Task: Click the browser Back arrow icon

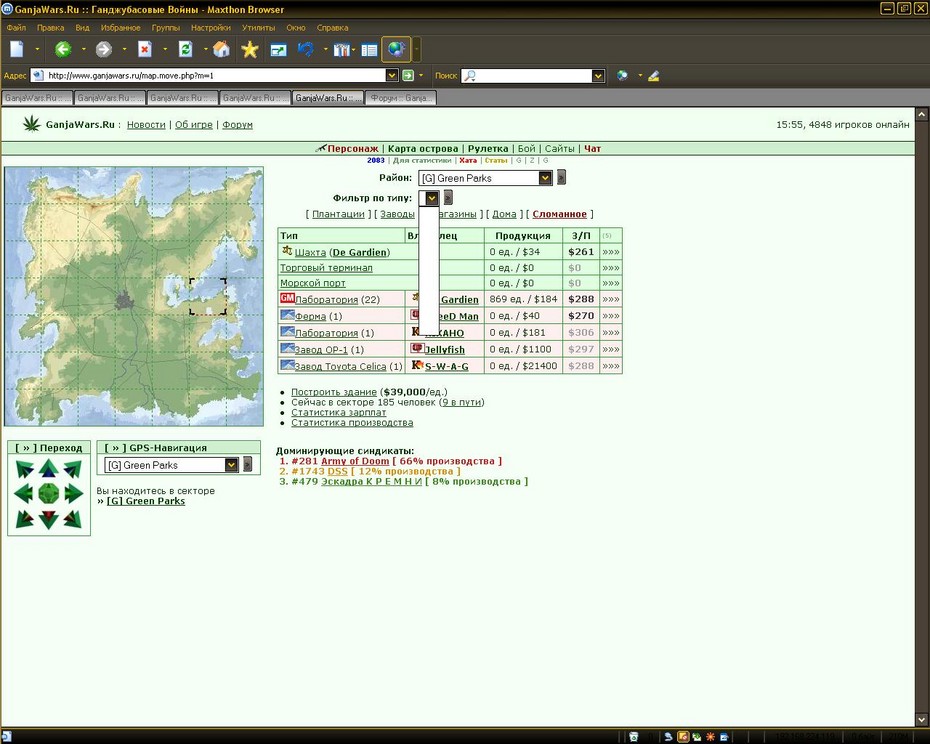Action: coord(63,49)
